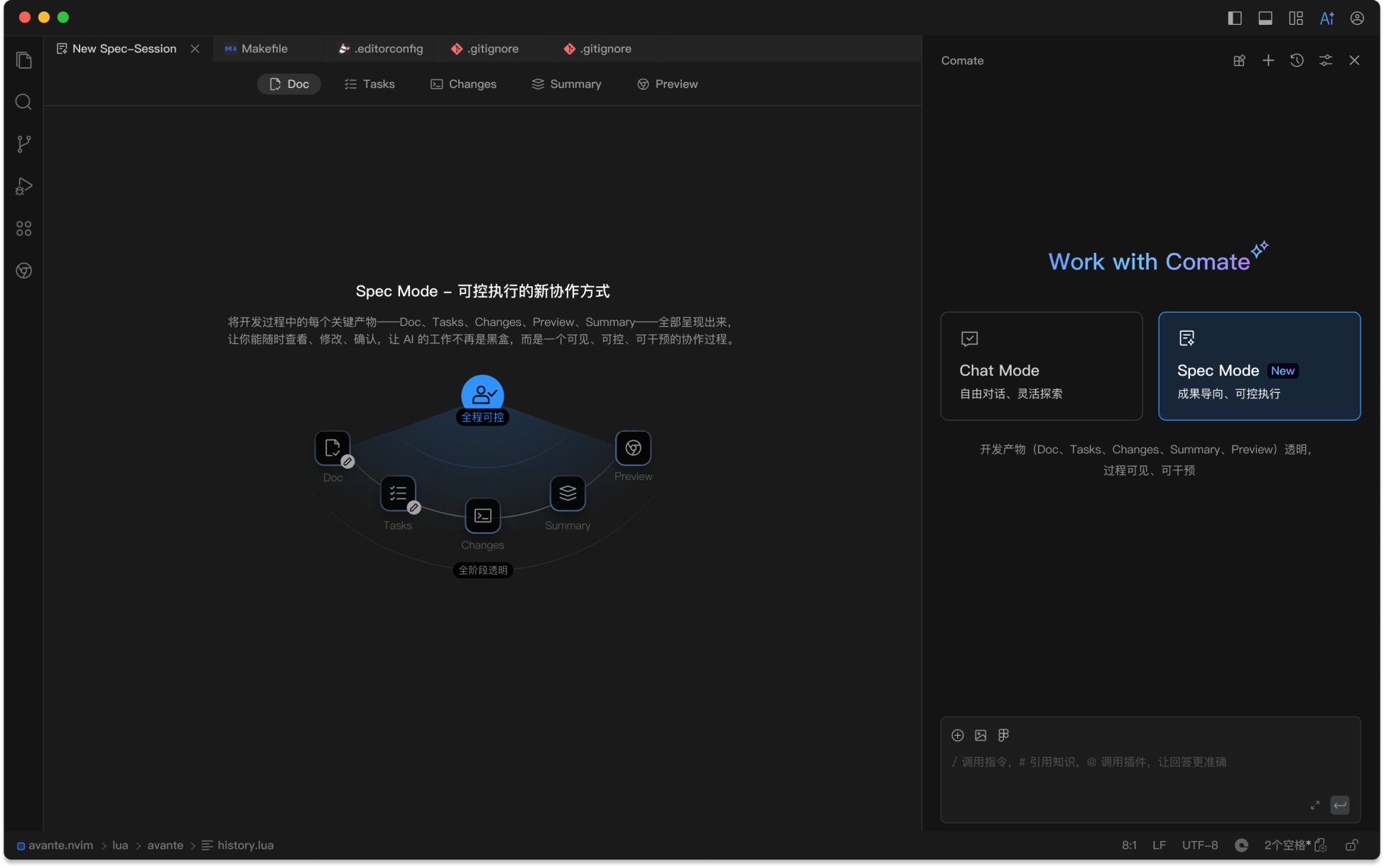This screenshot has width=1384, height=868.
Task: Click the attach image icon in input
Action: (x=980, y=735)
